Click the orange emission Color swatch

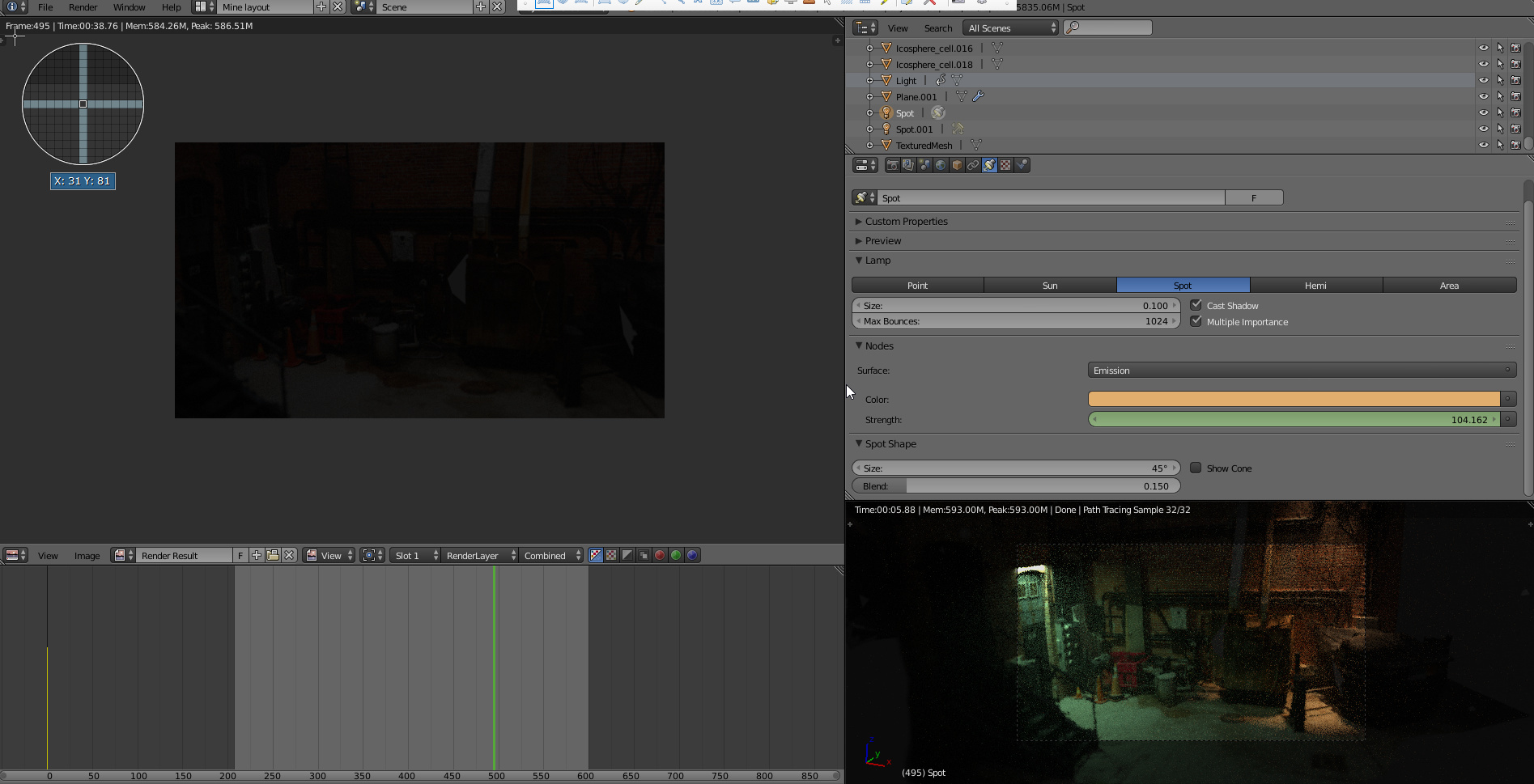[x=1294, y=399]
